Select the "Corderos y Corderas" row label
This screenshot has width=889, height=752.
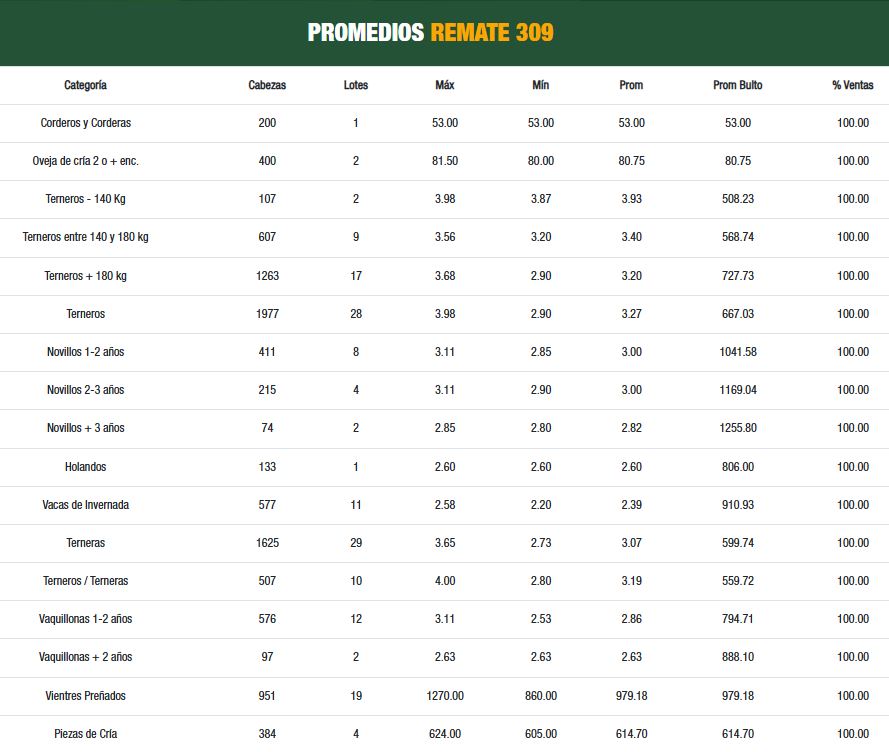click(x=85, y=123)
